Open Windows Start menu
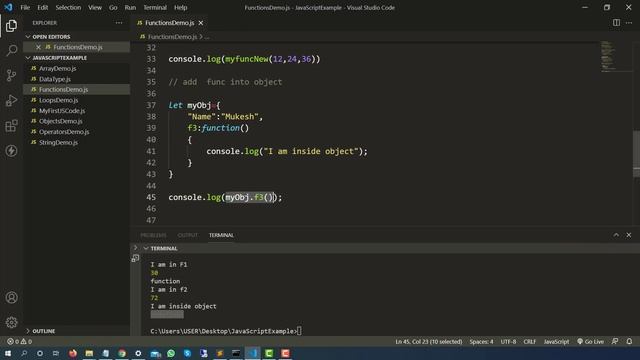Screen dimensions: 640x360 pyautogui.click(x=8, y=353)
